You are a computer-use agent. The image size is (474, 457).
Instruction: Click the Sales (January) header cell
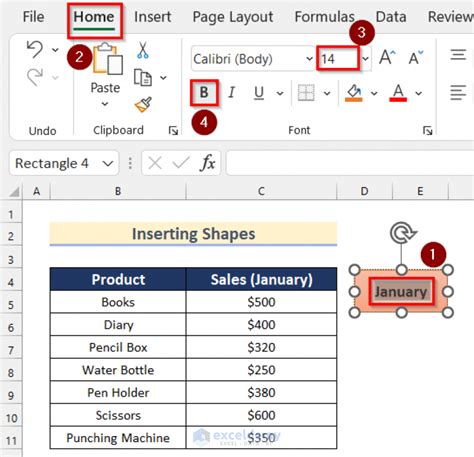click(x=261, y=279)
